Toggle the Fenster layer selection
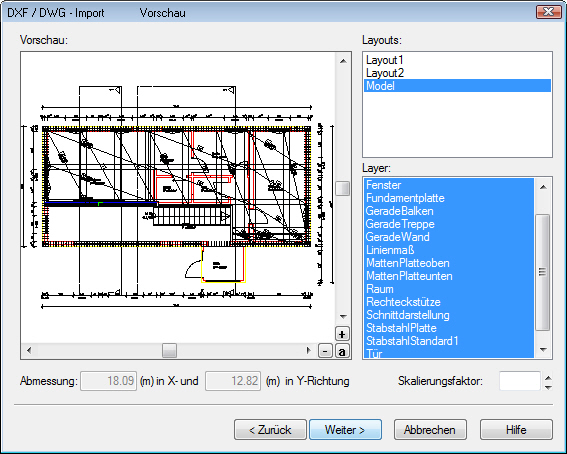567x454 pixels. (449, 185)
